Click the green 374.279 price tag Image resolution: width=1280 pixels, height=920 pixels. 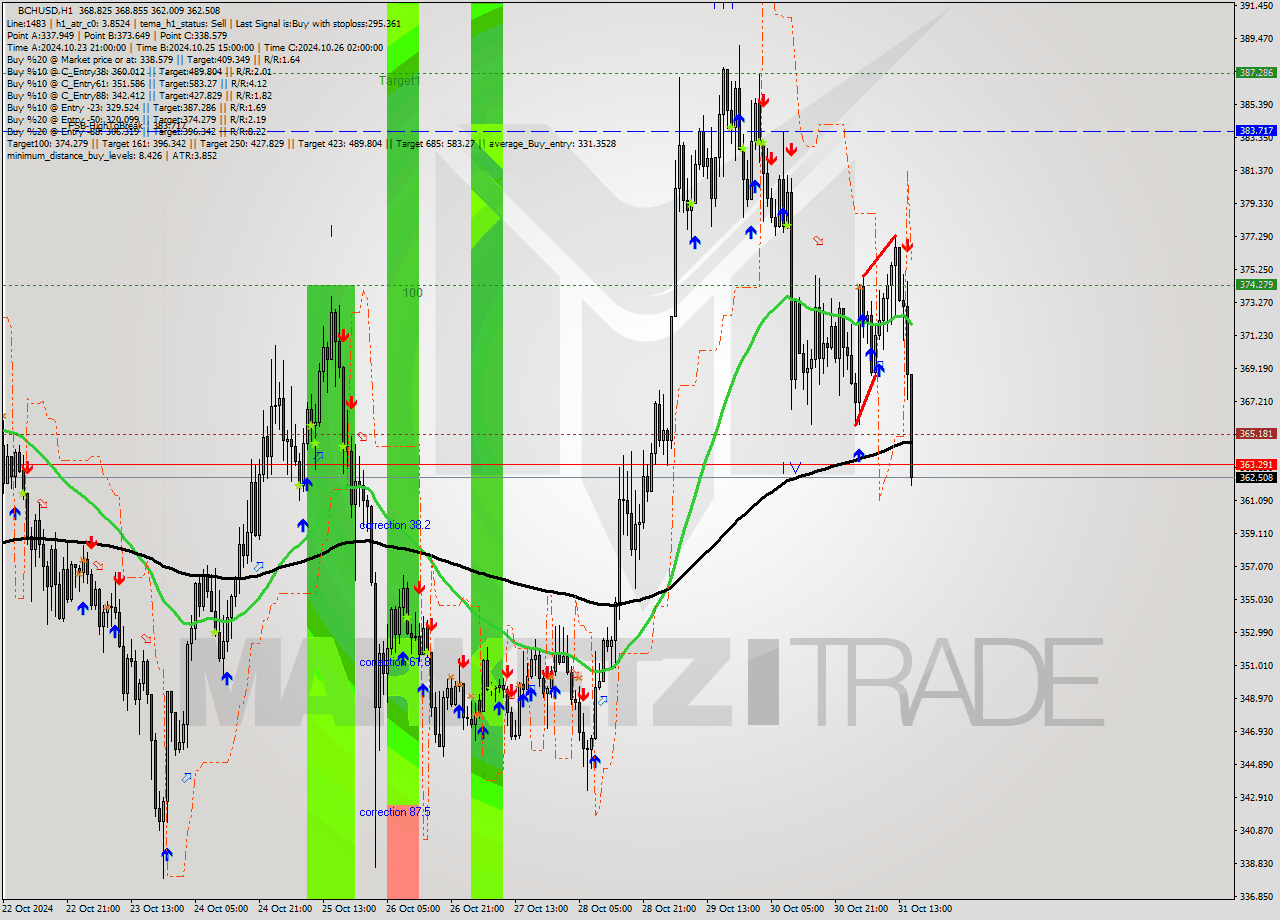pyautogui.click(x=1256, y=285)
